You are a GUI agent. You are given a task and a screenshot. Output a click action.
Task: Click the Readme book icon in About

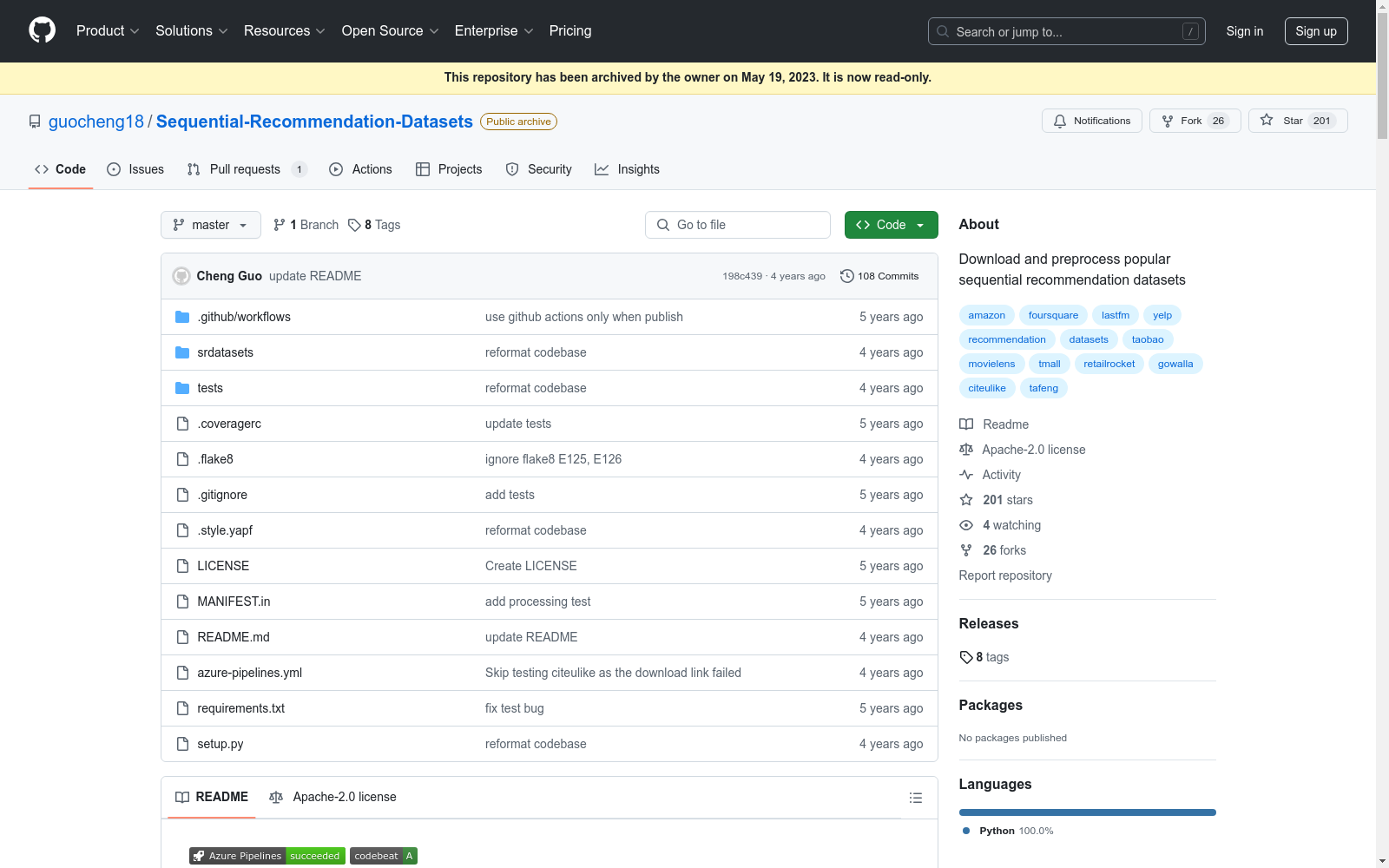click(x=966, y=424)
